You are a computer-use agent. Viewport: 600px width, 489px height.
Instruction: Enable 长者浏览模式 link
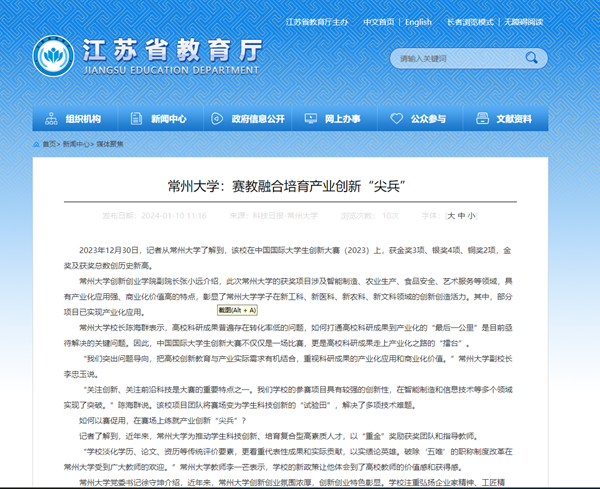tap(470, 22)
